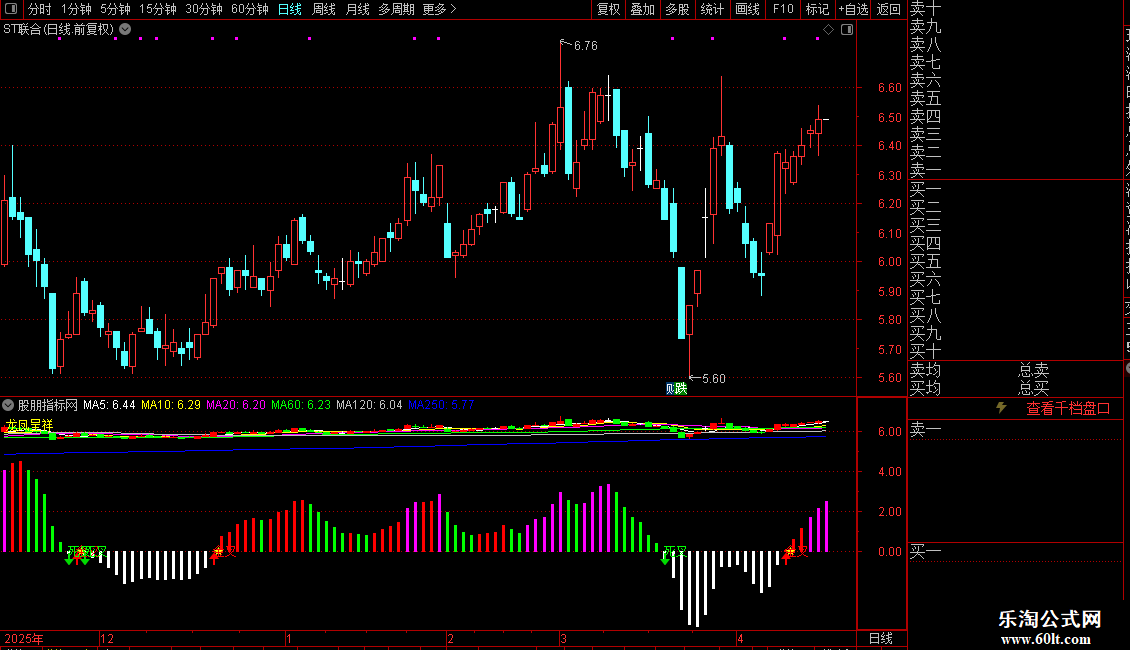This screenshot has width=1130, height=650.
Task: Select the 卖一 row in the ten-level list
Action: 925,171
